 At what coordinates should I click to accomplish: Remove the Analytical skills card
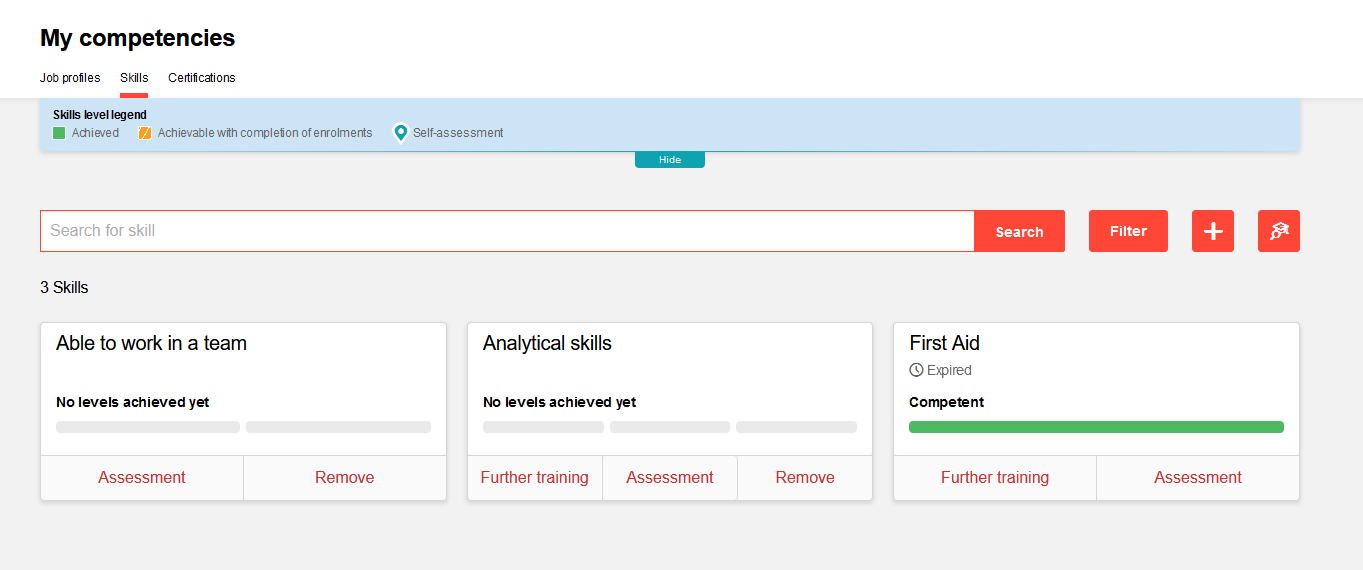point(805,478)
